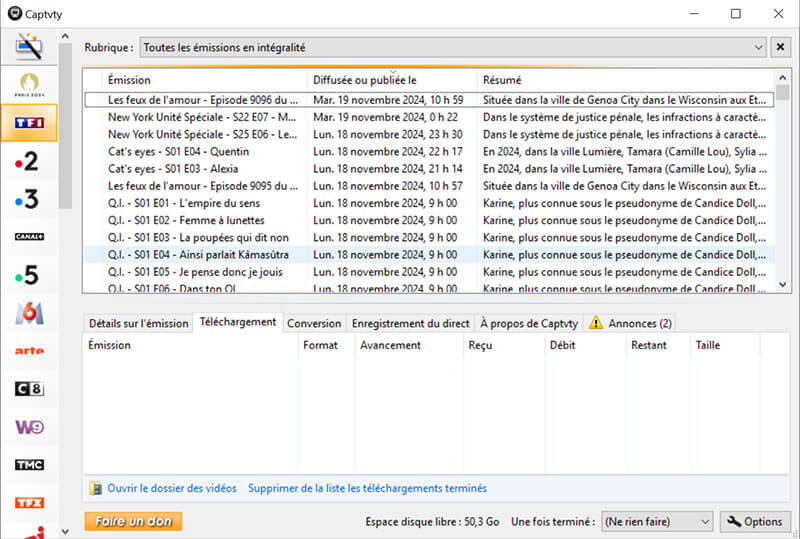Select the Arte channel icon
The image size is (800, 539).
[x=29, y=351]
